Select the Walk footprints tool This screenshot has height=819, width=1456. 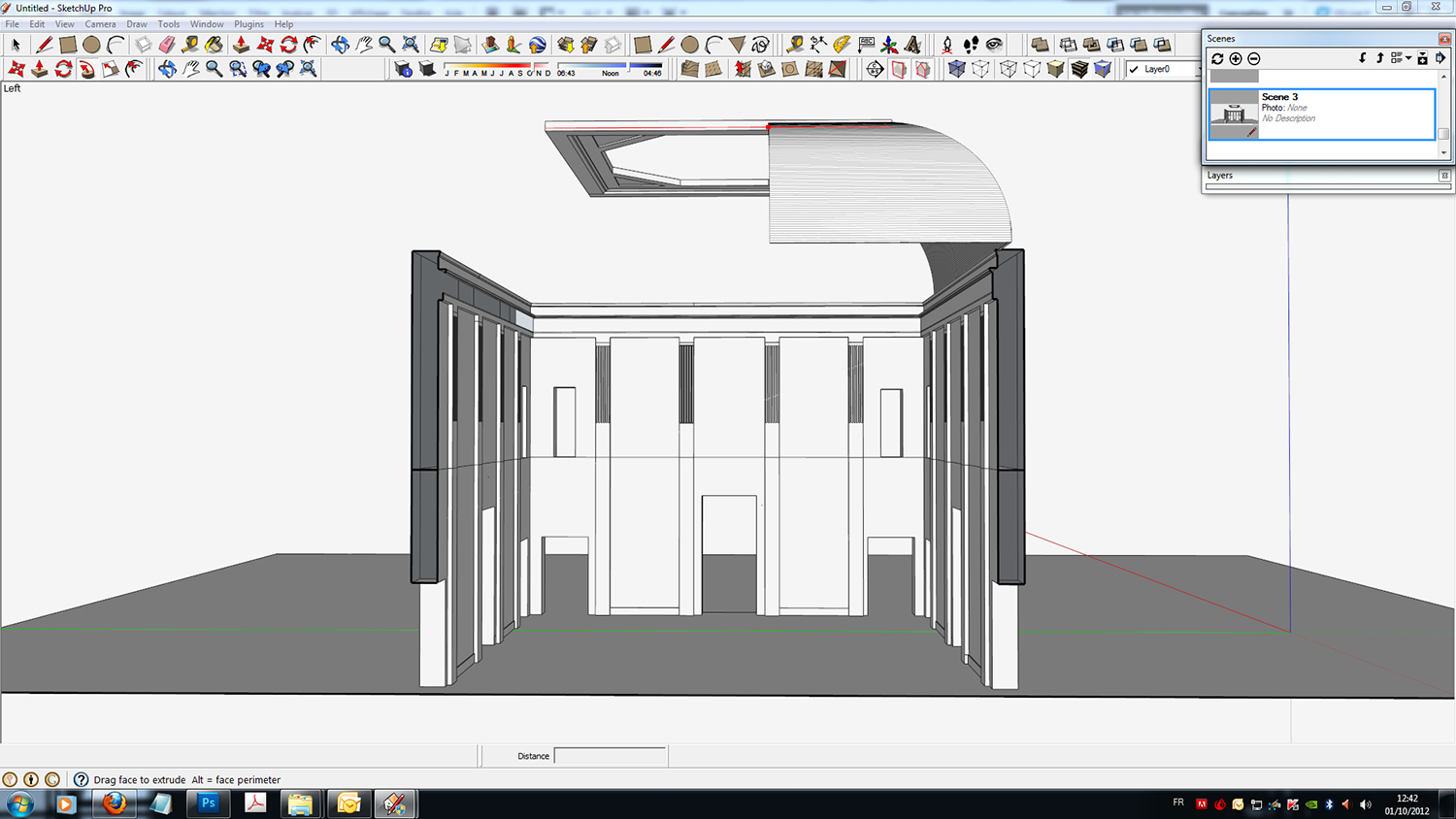(971, 45)
